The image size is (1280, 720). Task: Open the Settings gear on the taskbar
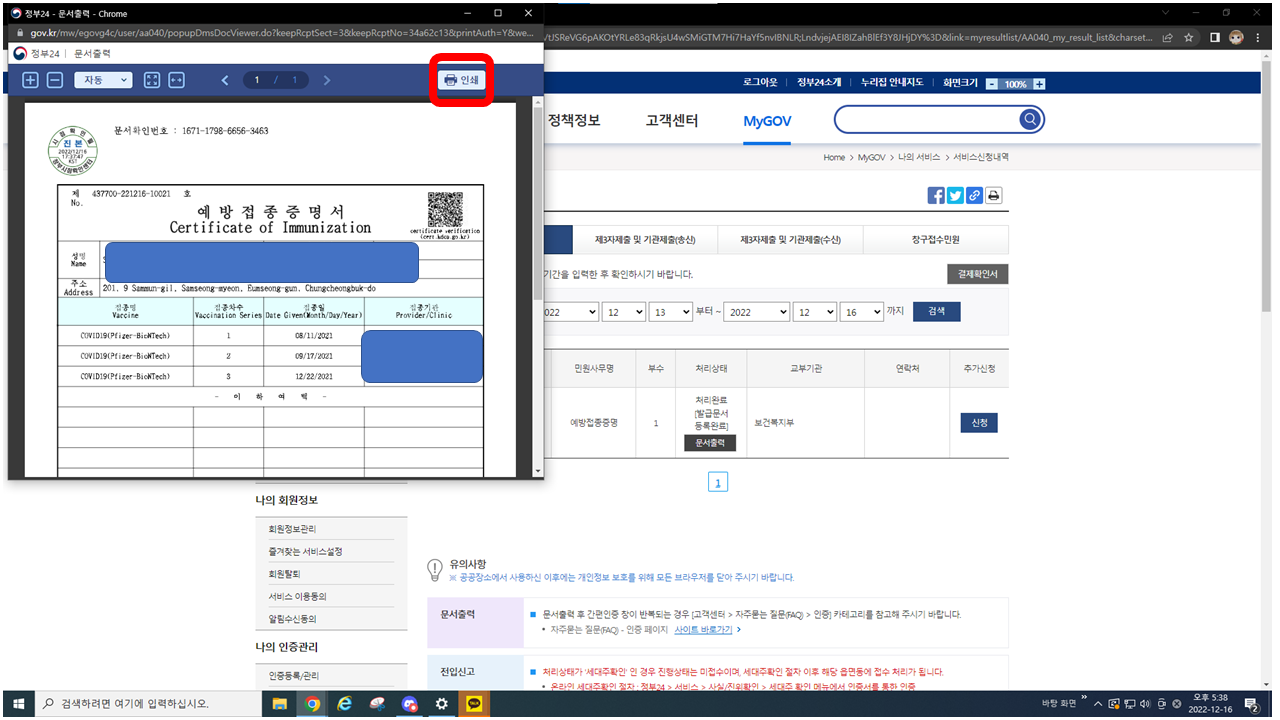pyautogui.click(x=441, y=704)
